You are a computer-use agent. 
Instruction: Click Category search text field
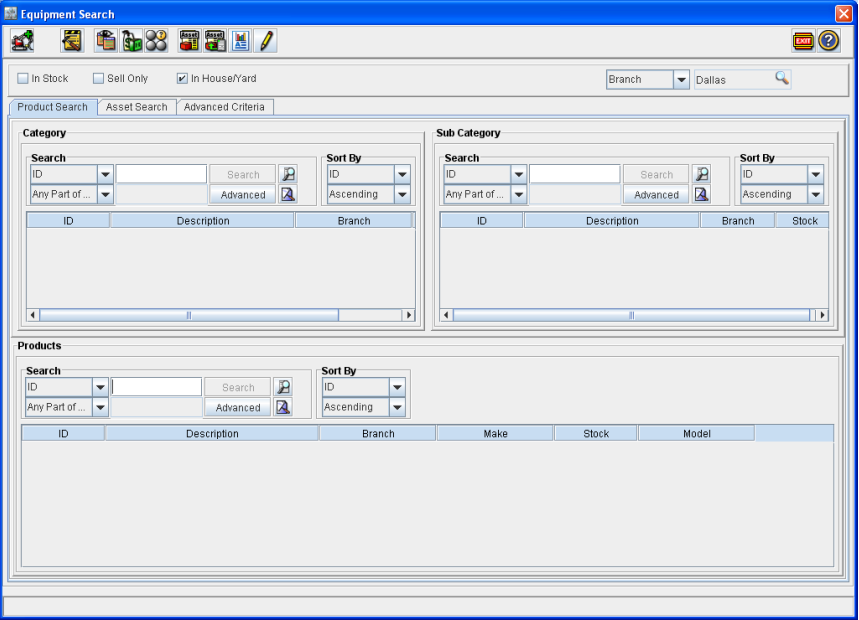tap(161, 174)
